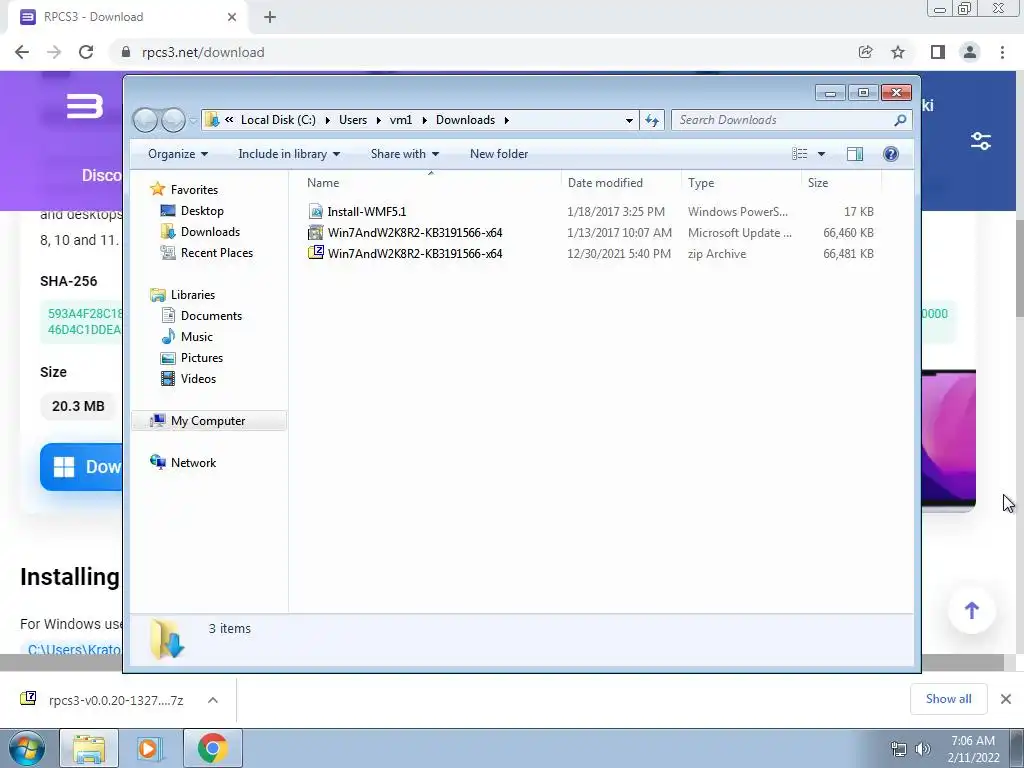Click the Explorer back navigation arrow
This screenshot has width=1024, height=768.
coord(145,120)
